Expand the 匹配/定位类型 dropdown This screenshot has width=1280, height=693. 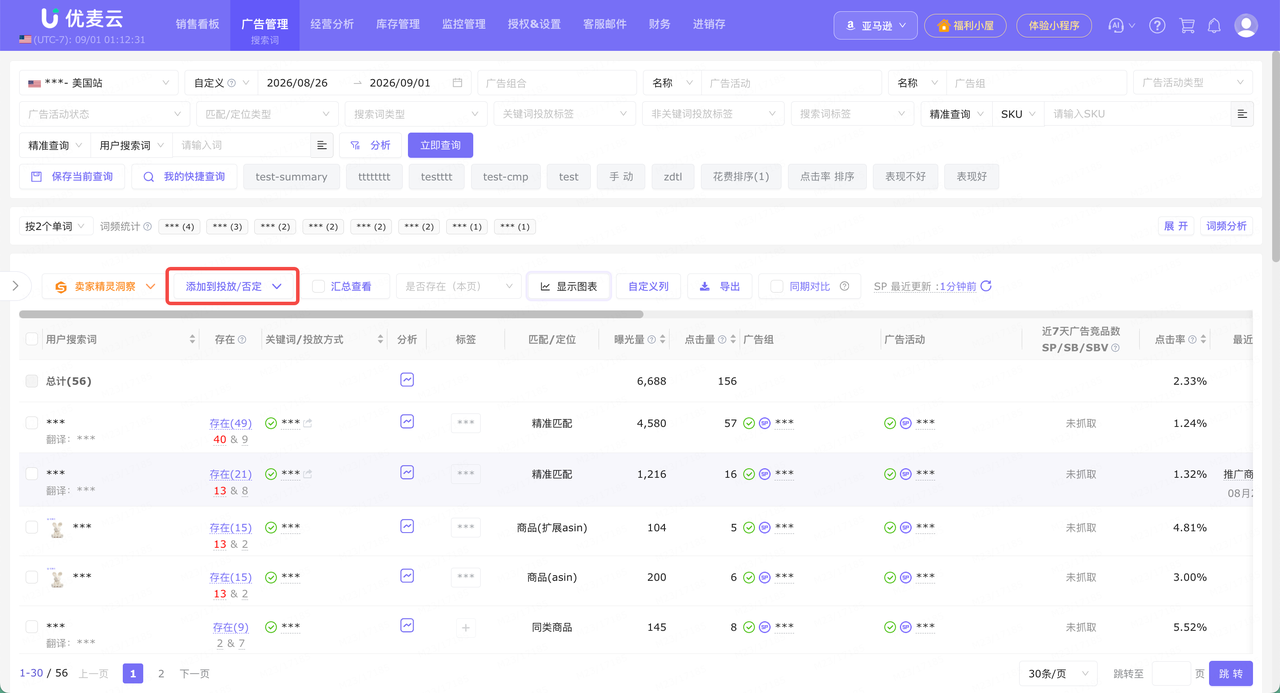tap(266, 114)
